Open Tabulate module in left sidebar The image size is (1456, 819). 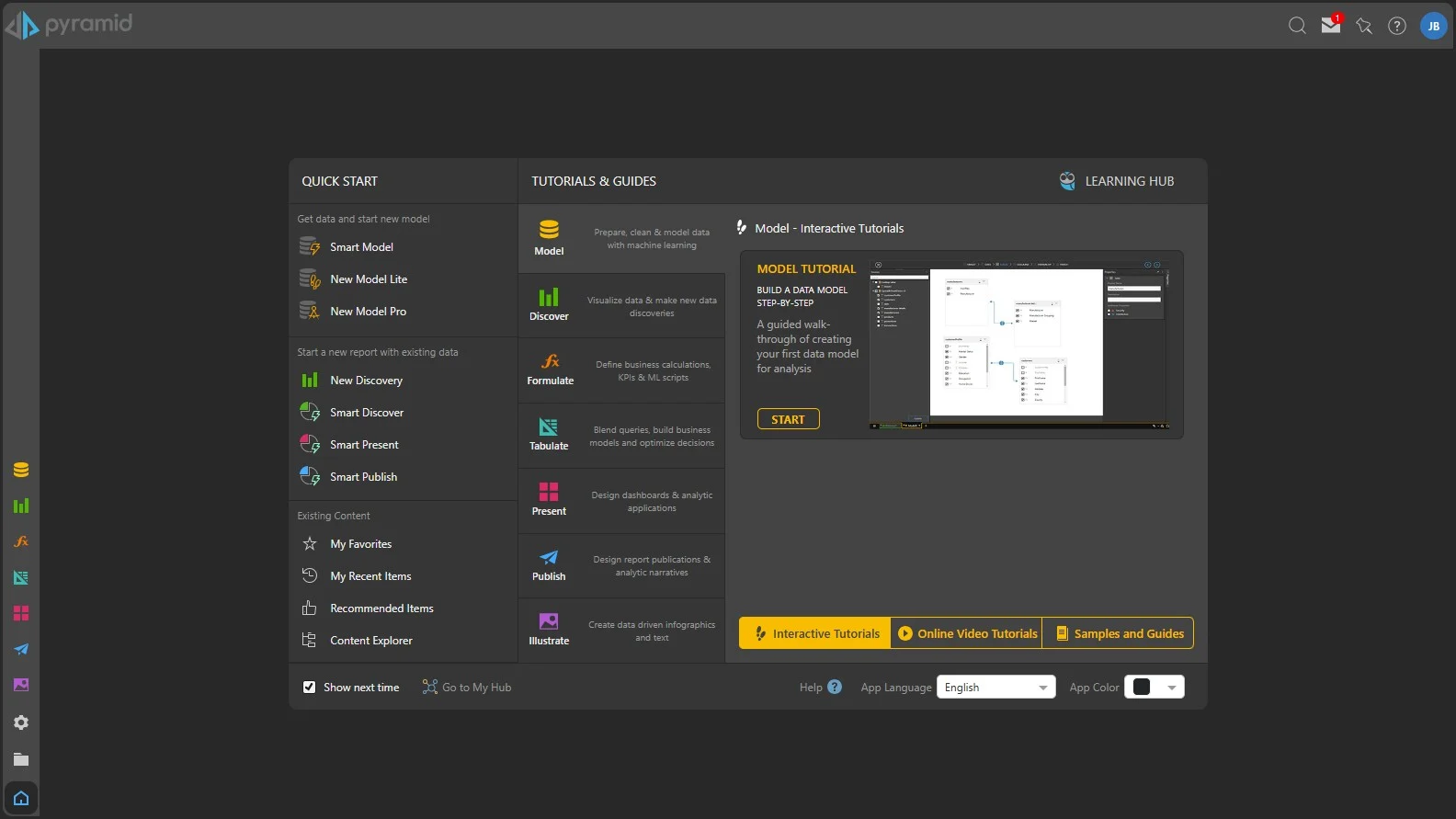click(x=21, y=577)
